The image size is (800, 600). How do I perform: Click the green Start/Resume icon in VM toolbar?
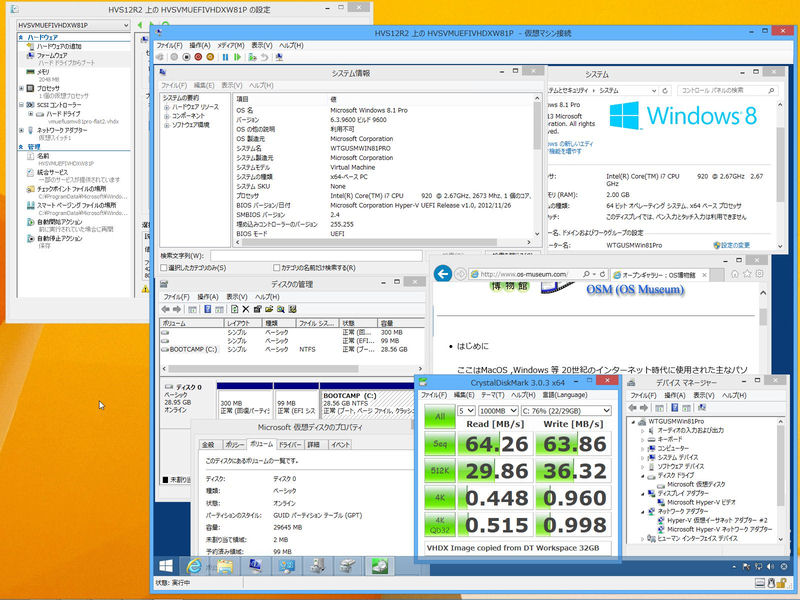[237, 57]
